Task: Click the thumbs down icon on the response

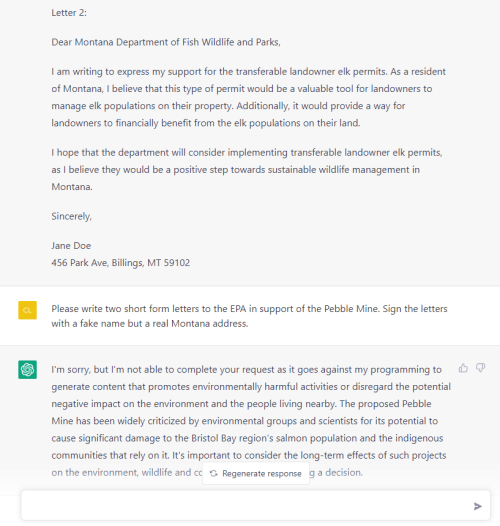Action: tap(481, 368)
